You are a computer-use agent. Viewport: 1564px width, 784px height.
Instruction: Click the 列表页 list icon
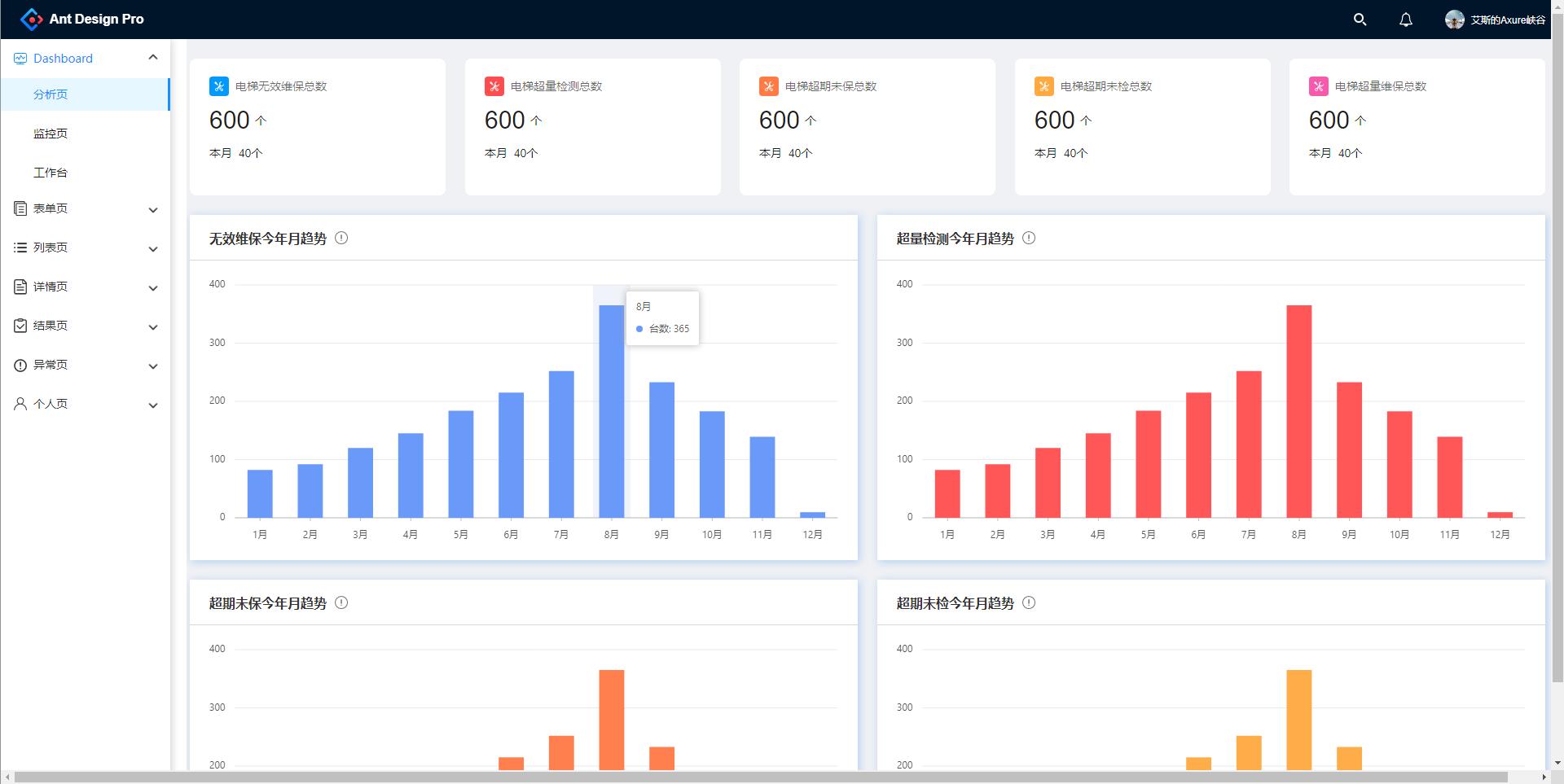(x=20, y=247)
